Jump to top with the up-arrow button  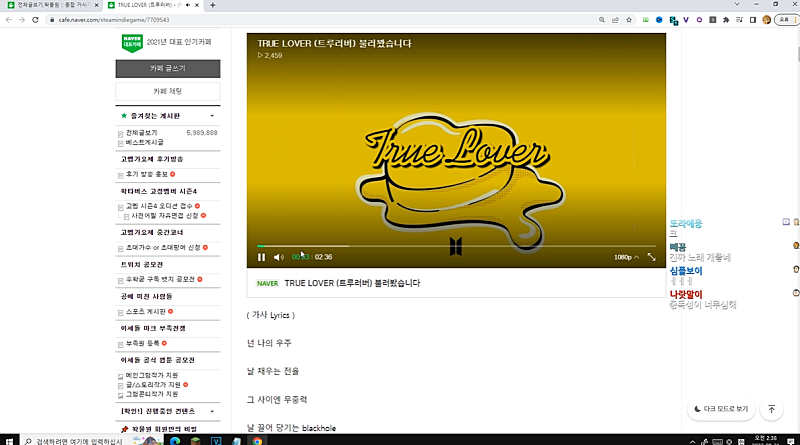pos(771,409)
